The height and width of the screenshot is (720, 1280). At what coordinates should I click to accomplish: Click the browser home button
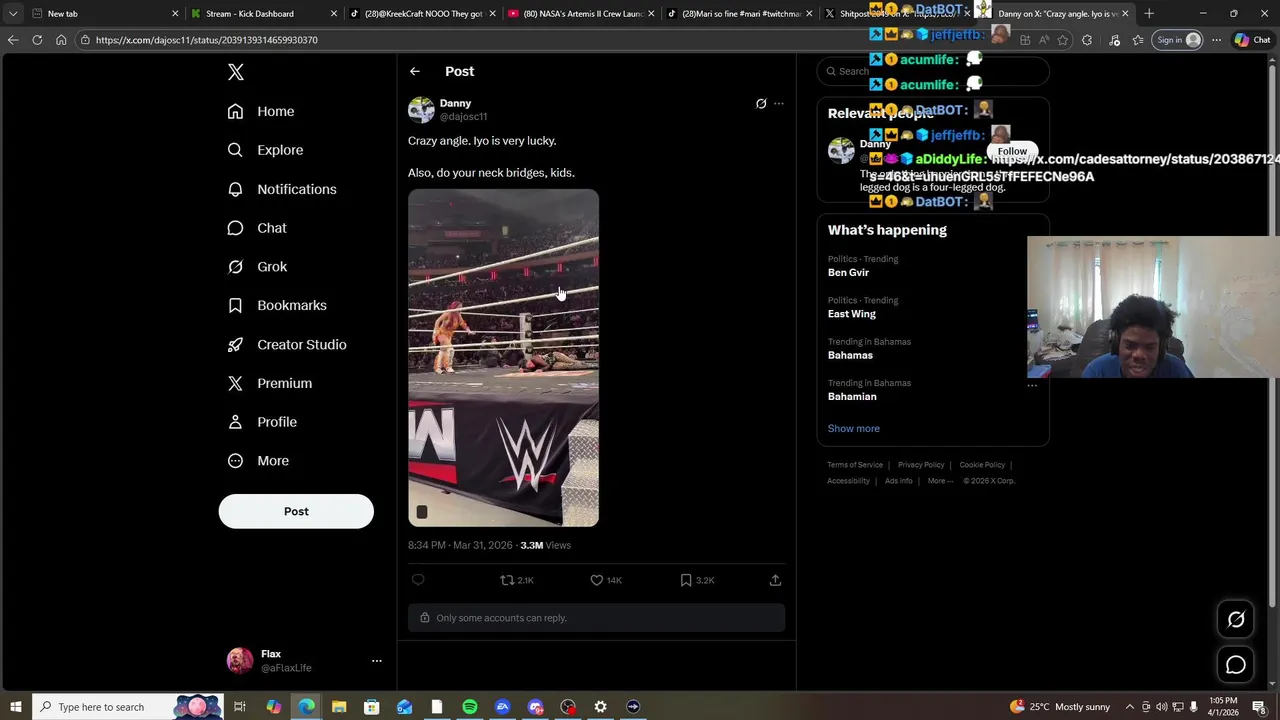click(61, 40)
